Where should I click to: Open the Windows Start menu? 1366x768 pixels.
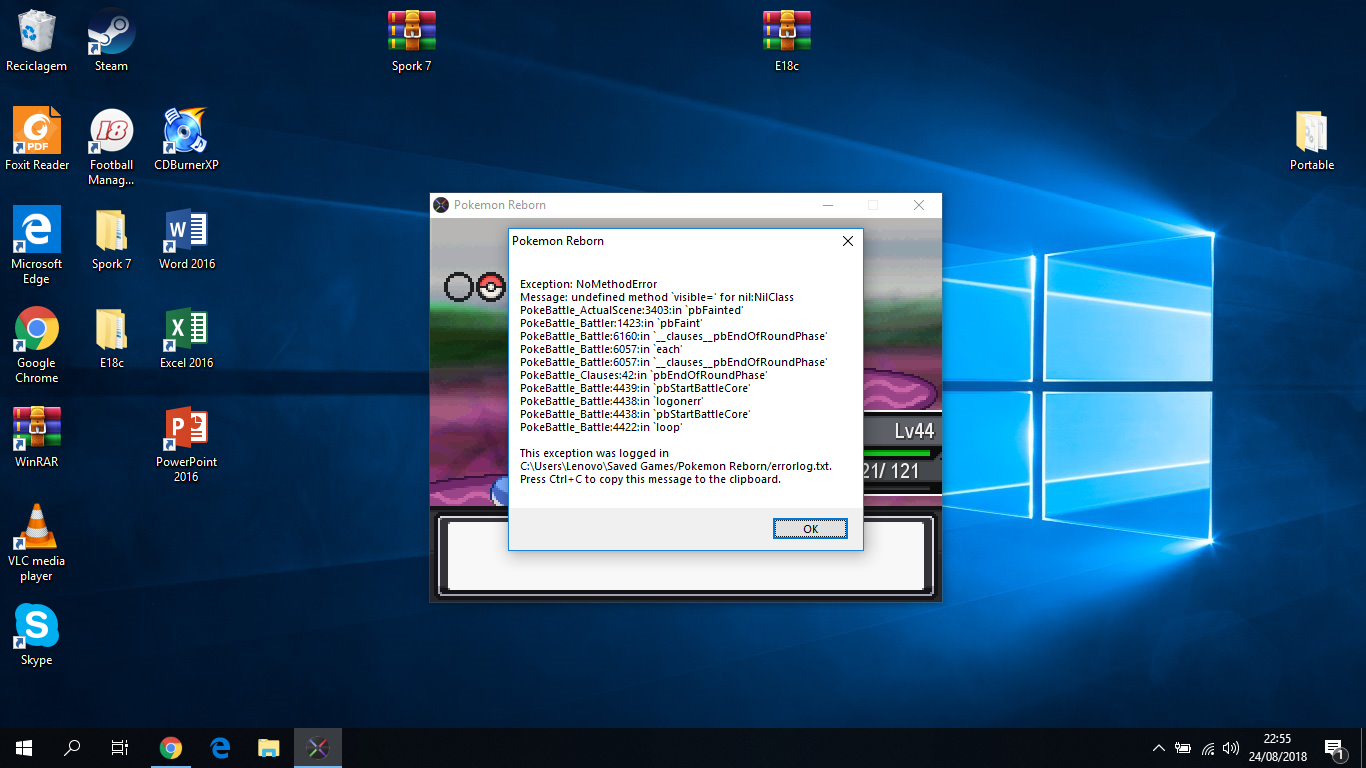coord(24,747)
